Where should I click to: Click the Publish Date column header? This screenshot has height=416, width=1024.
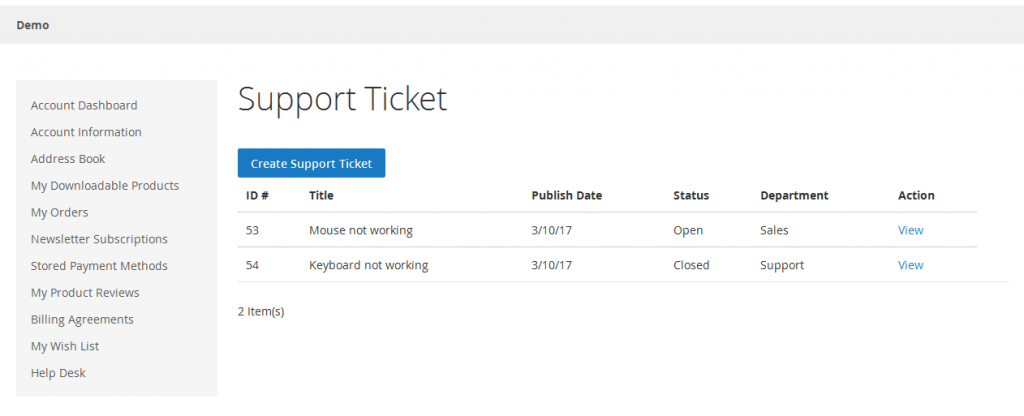coord(567,195)
